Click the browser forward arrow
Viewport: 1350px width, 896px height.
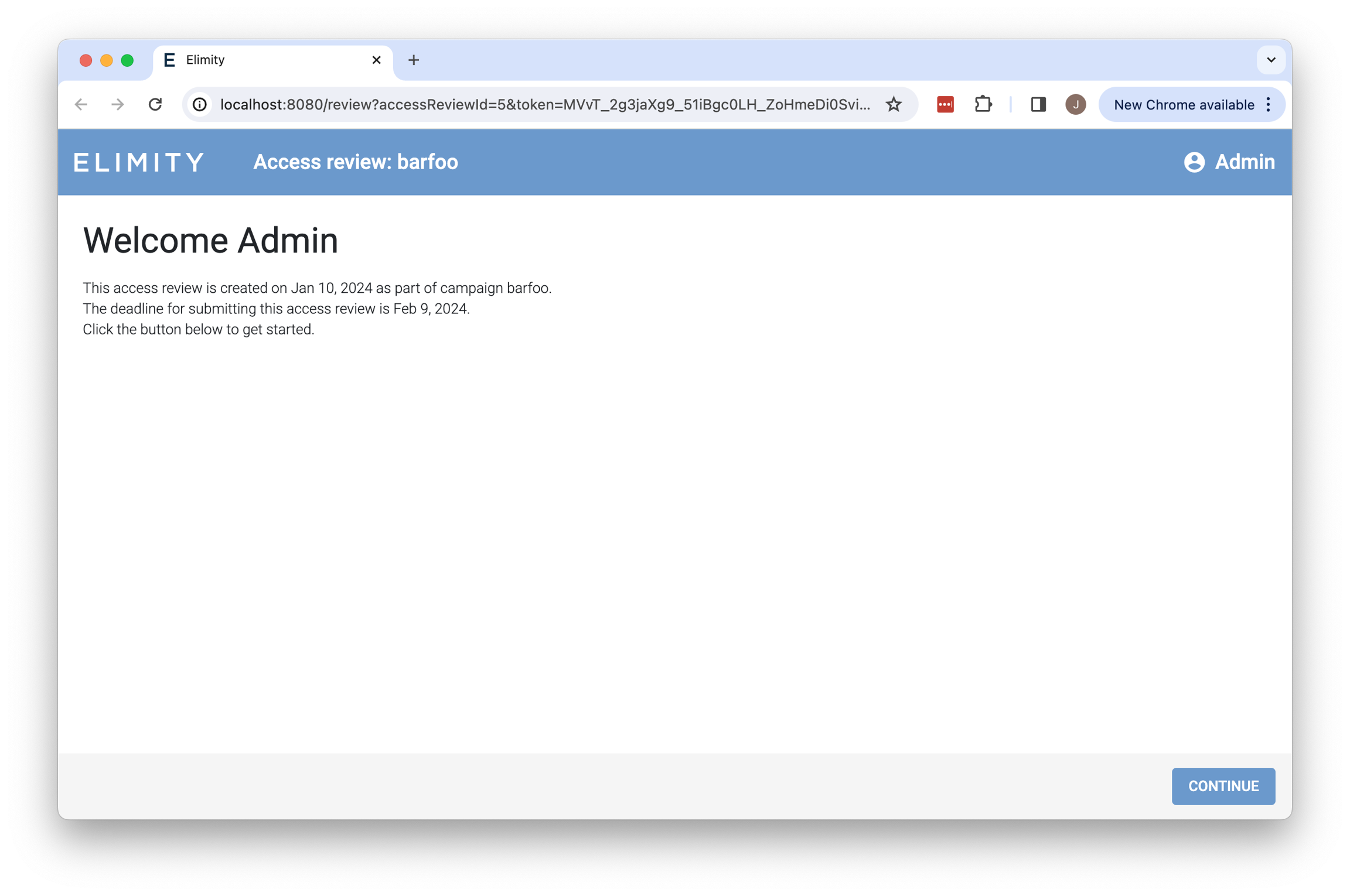[x=118, y=105]
